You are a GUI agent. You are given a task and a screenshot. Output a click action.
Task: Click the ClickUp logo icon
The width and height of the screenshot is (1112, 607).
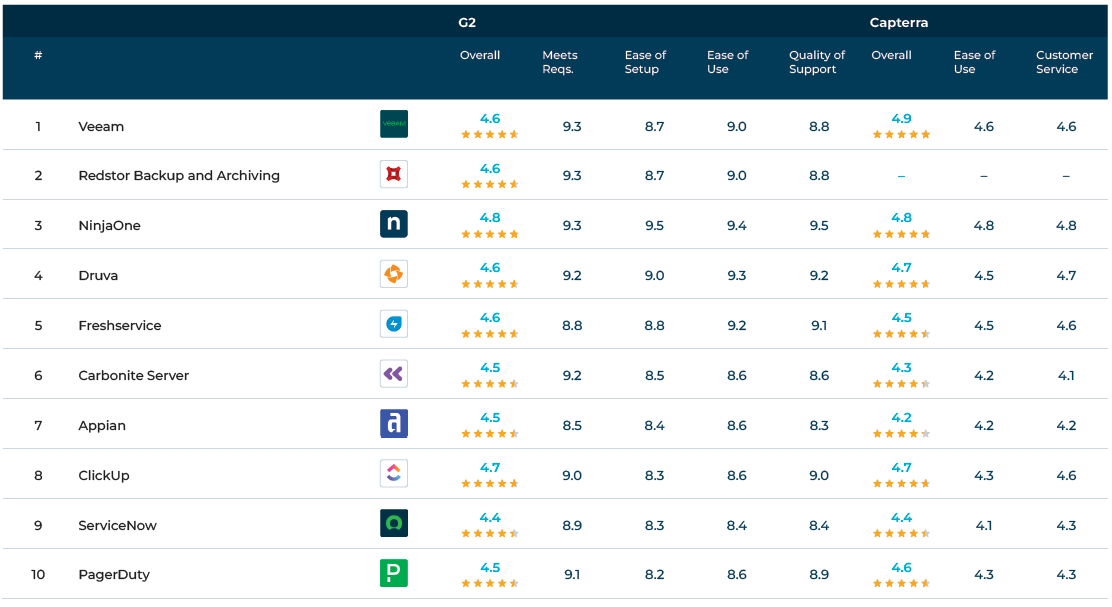[x=394, y=474]
